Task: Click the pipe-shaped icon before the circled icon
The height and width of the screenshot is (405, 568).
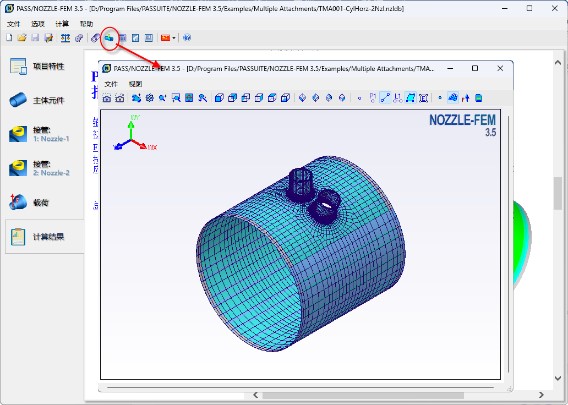Action: point(95,38)
